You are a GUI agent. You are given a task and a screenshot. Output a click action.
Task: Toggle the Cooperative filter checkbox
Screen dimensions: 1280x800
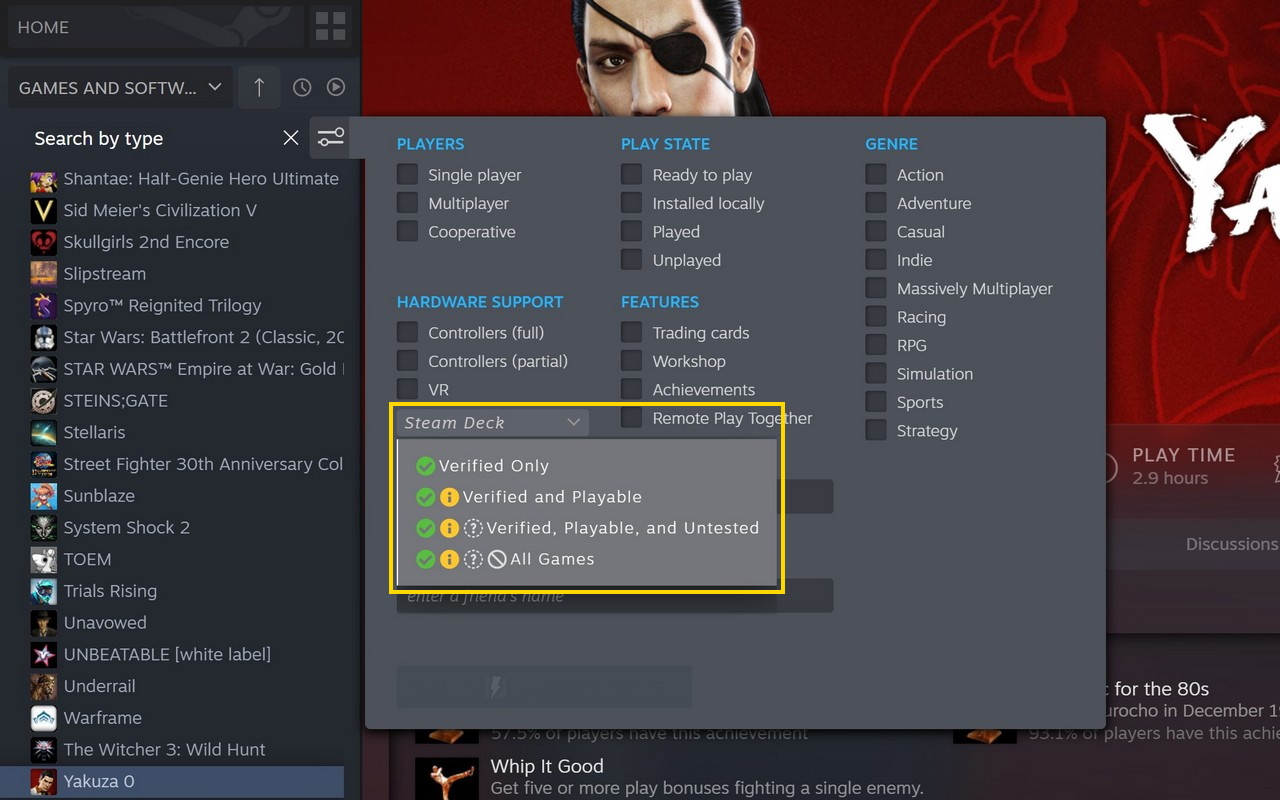[407, 231]
